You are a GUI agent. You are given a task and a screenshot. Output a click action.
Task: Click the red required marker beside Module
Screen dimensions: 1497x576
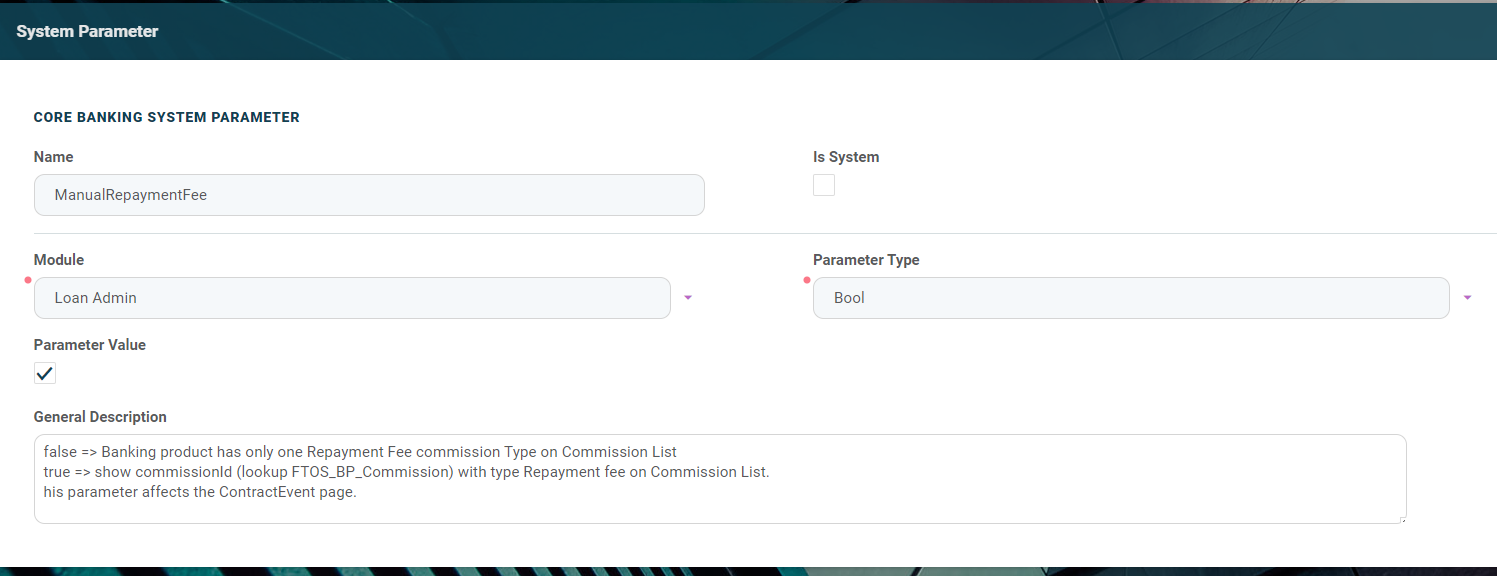[28, 280]
